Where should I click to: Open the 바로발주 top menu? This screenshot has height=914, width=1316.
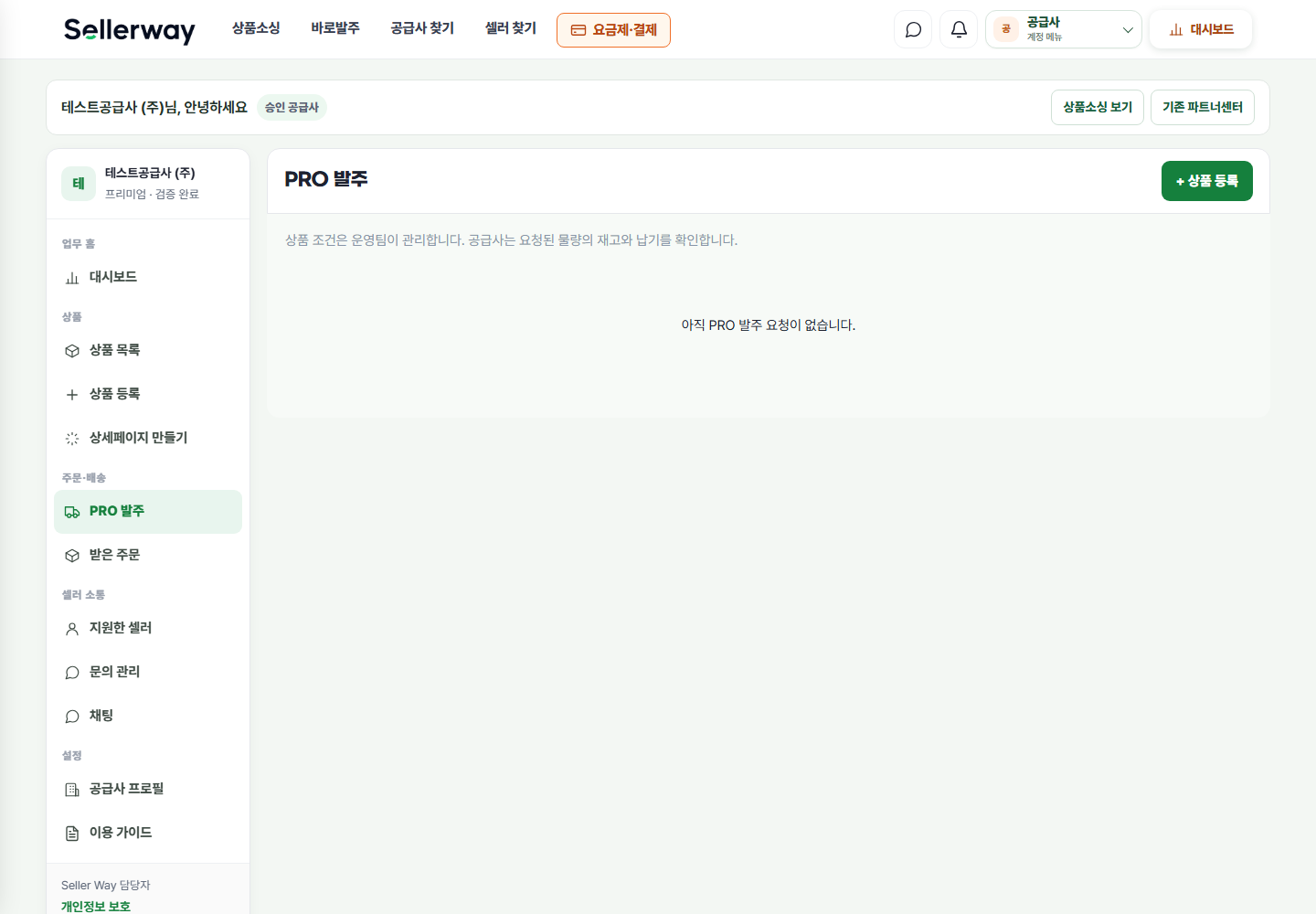(x=335, y=28)
